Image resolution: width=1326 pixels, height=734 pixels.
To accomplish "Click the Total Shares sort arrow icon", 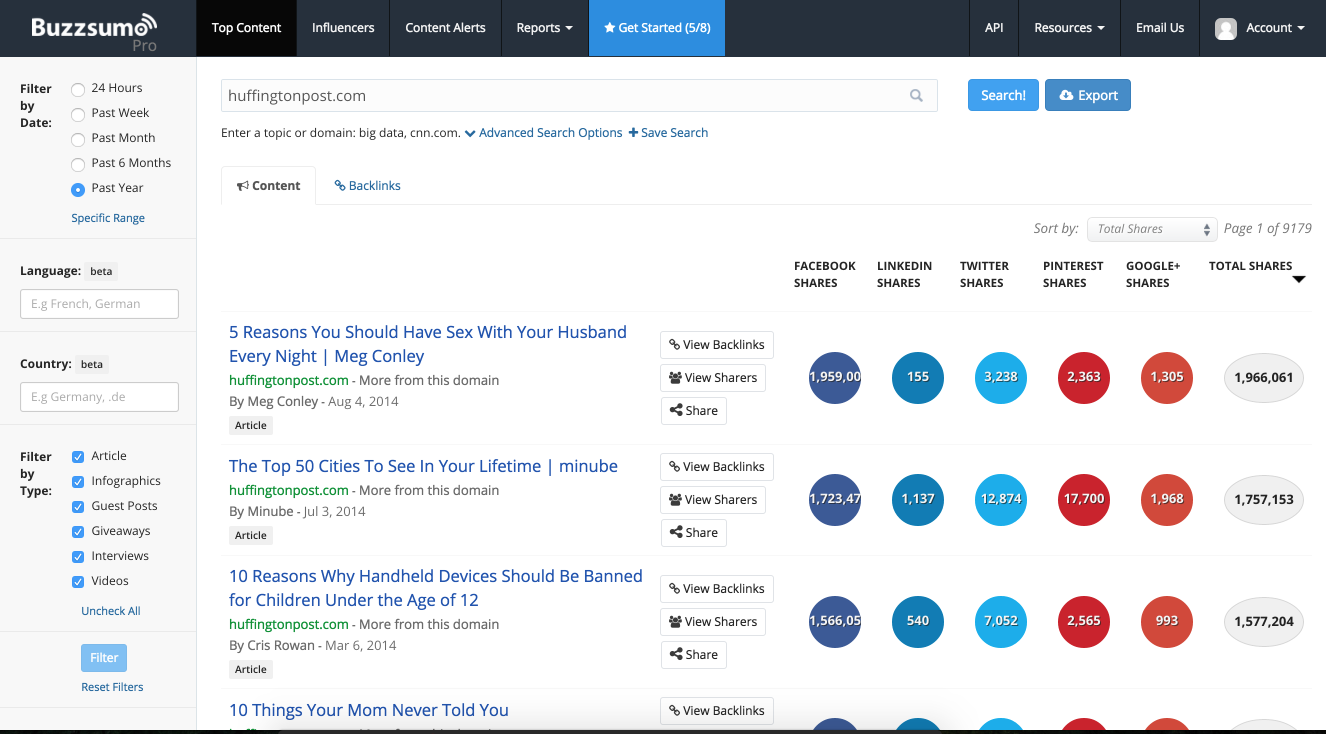I will pyautogui.click(x=1299, y=280).
